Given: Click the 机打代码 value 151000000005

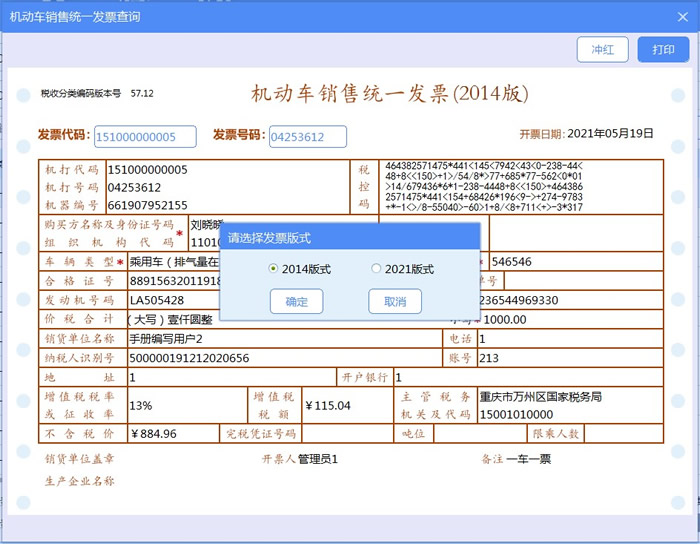Looking at the screenshot, I should (x=147, y=170).
